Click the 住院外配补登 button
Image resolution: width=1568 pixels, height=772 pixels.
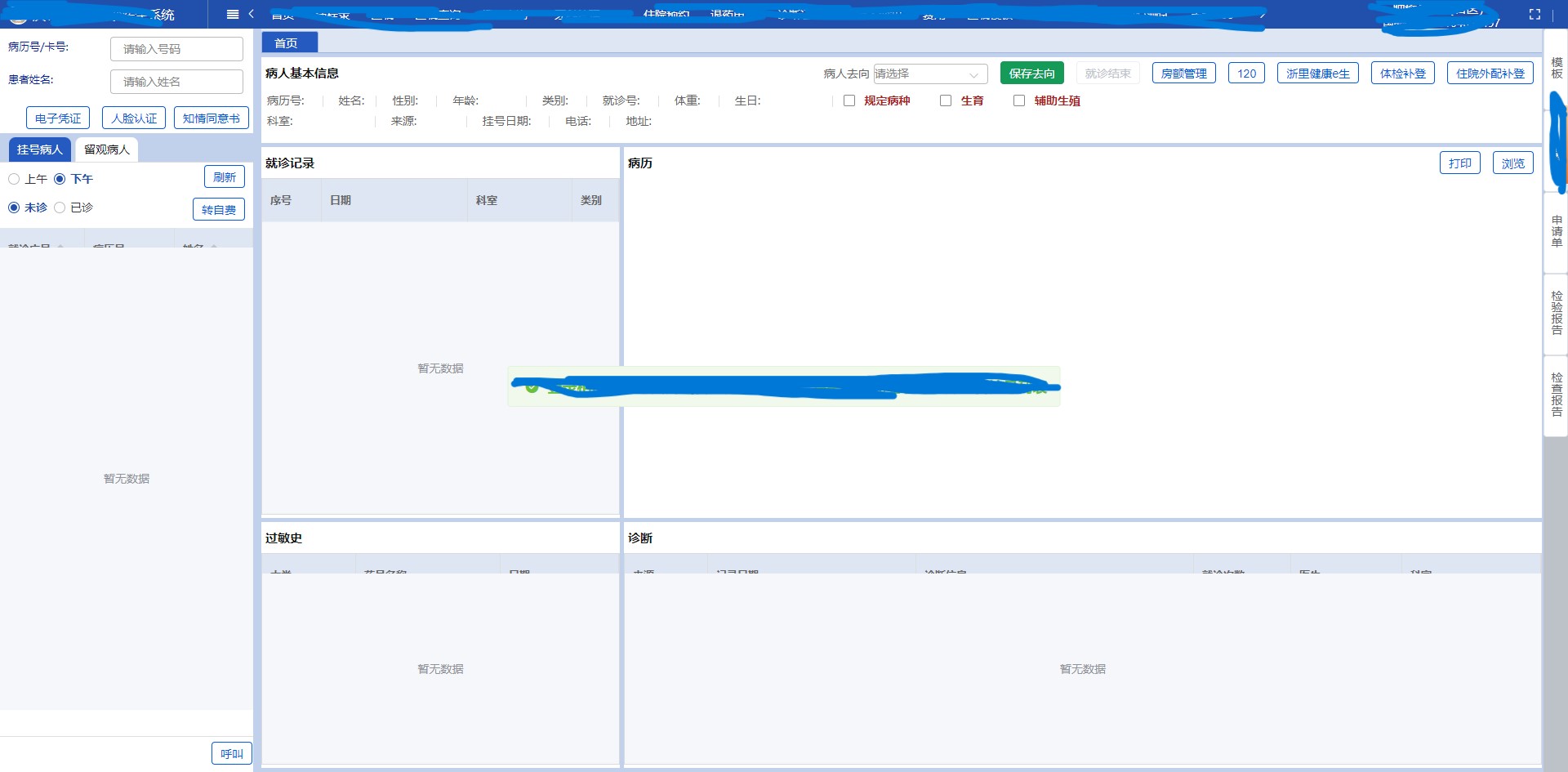click(1490, 74)
